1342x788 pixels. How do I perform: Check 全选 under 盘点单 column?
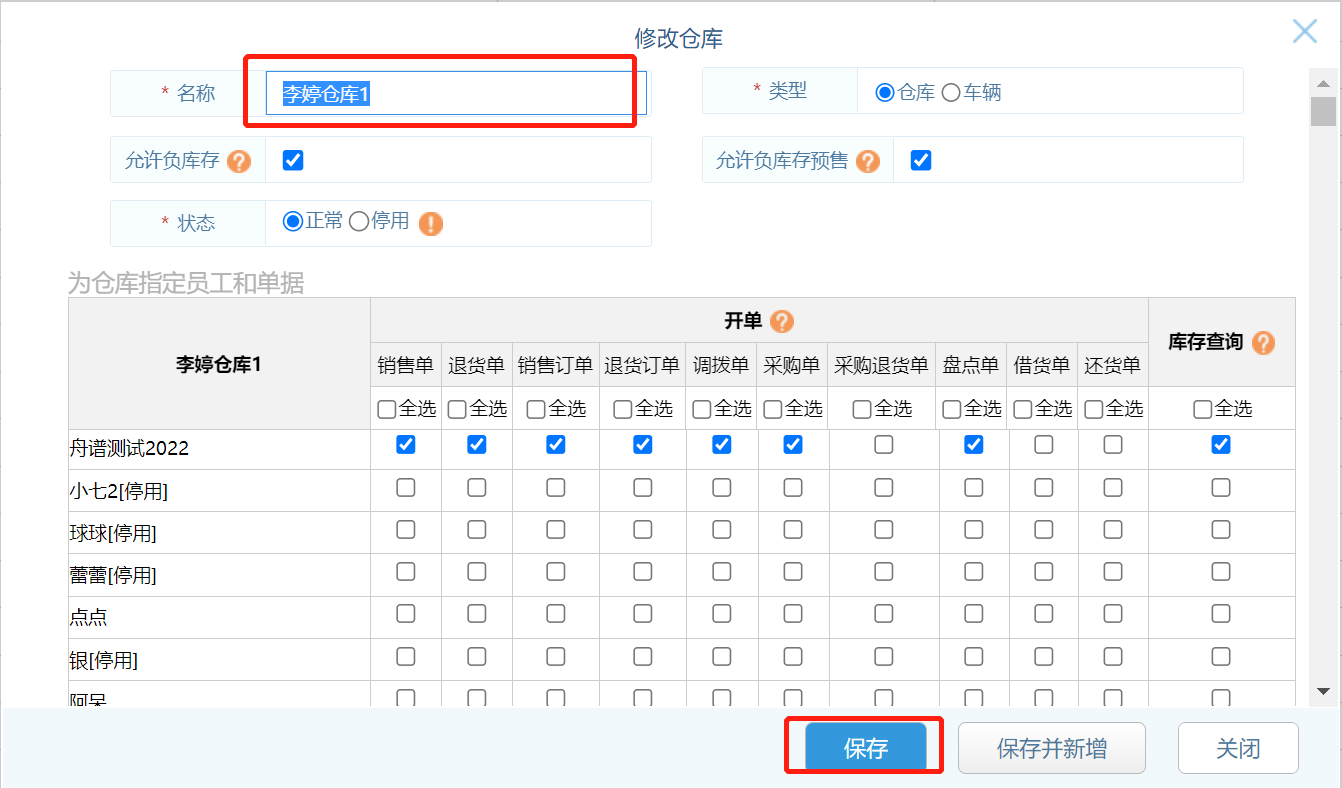click(x=953, y=409)
